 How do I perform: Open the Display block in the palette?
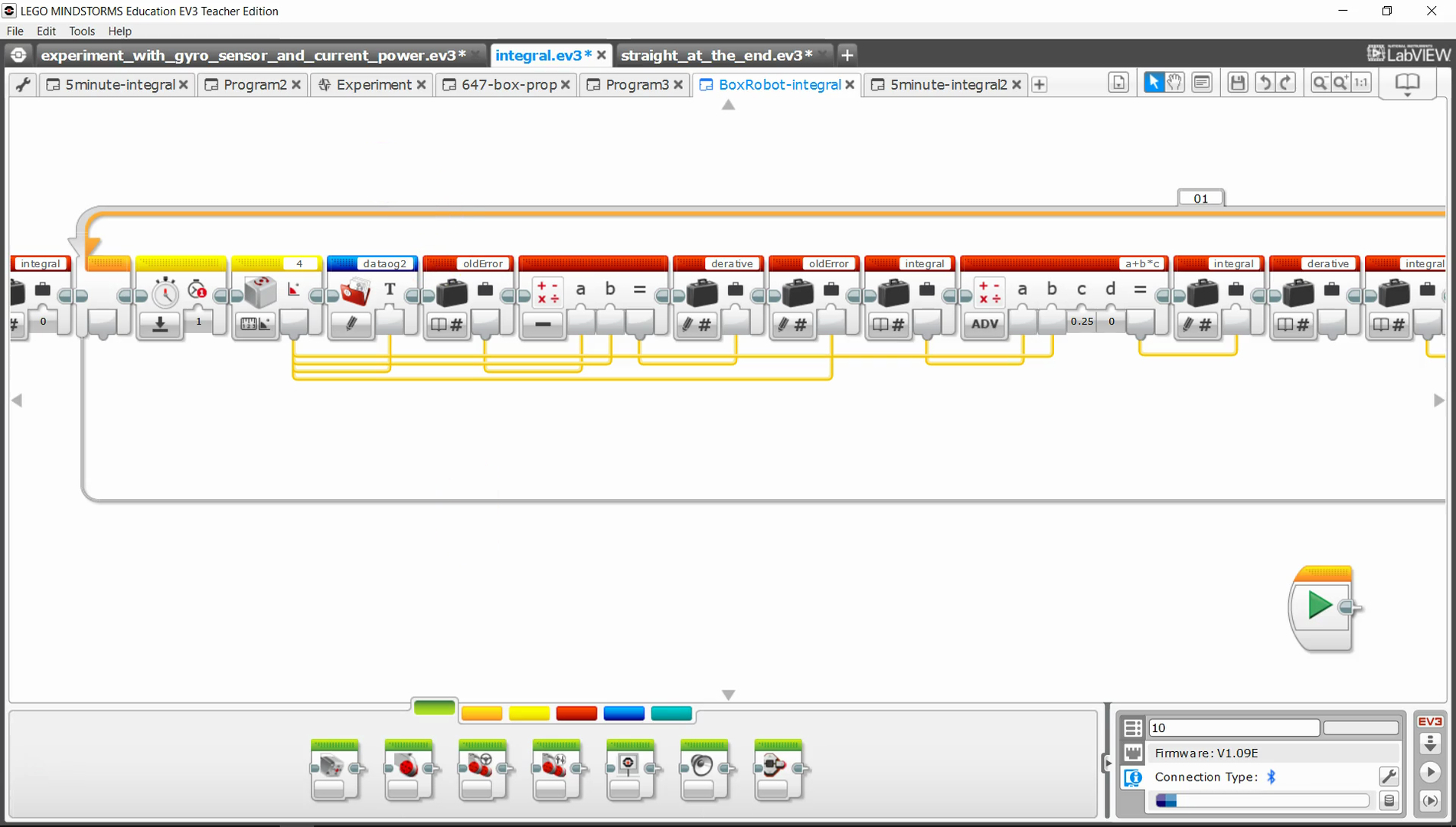click(632, 770)
